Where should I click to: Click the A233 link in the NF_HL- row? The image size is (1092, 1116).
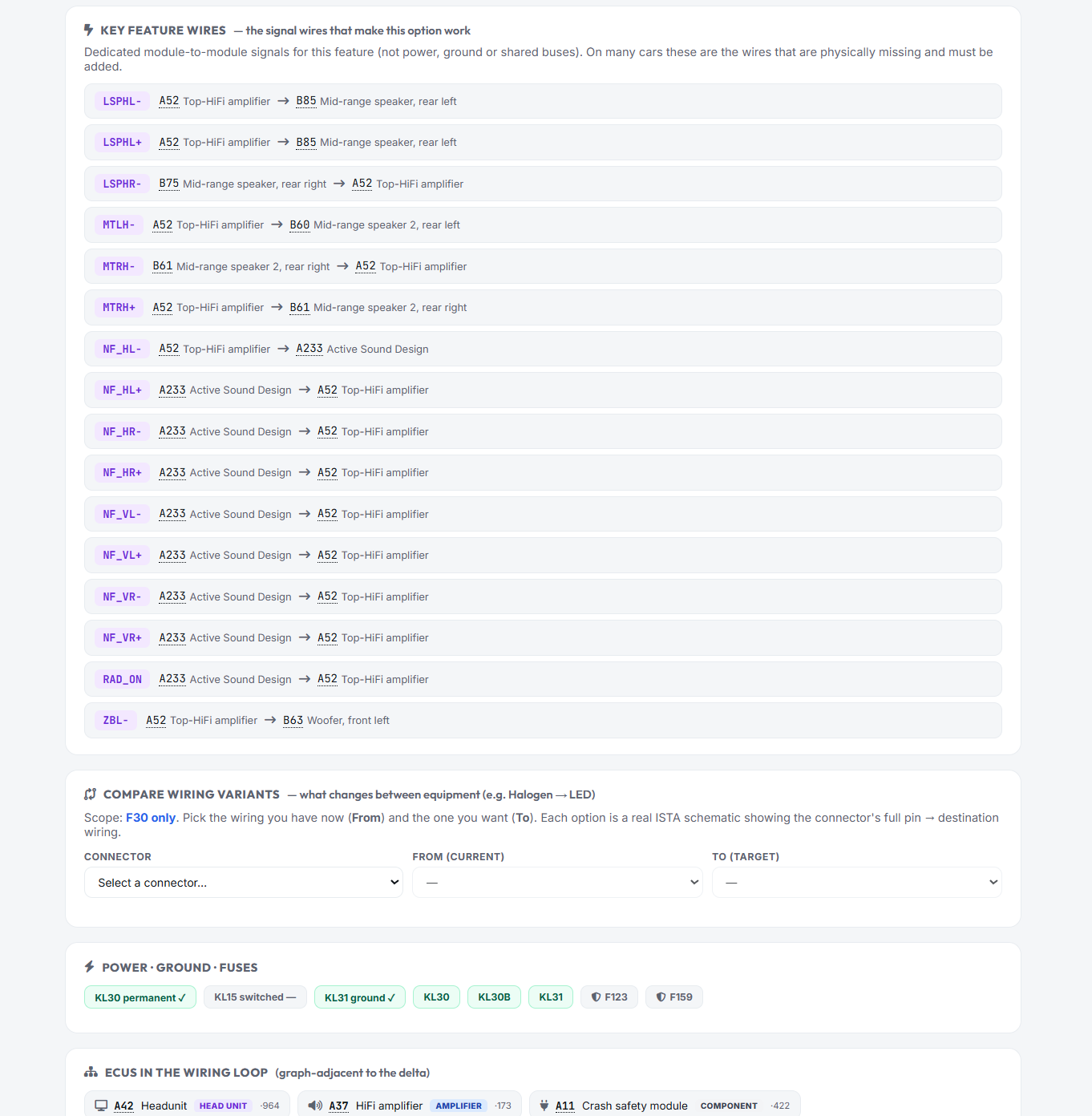(309, 349)
